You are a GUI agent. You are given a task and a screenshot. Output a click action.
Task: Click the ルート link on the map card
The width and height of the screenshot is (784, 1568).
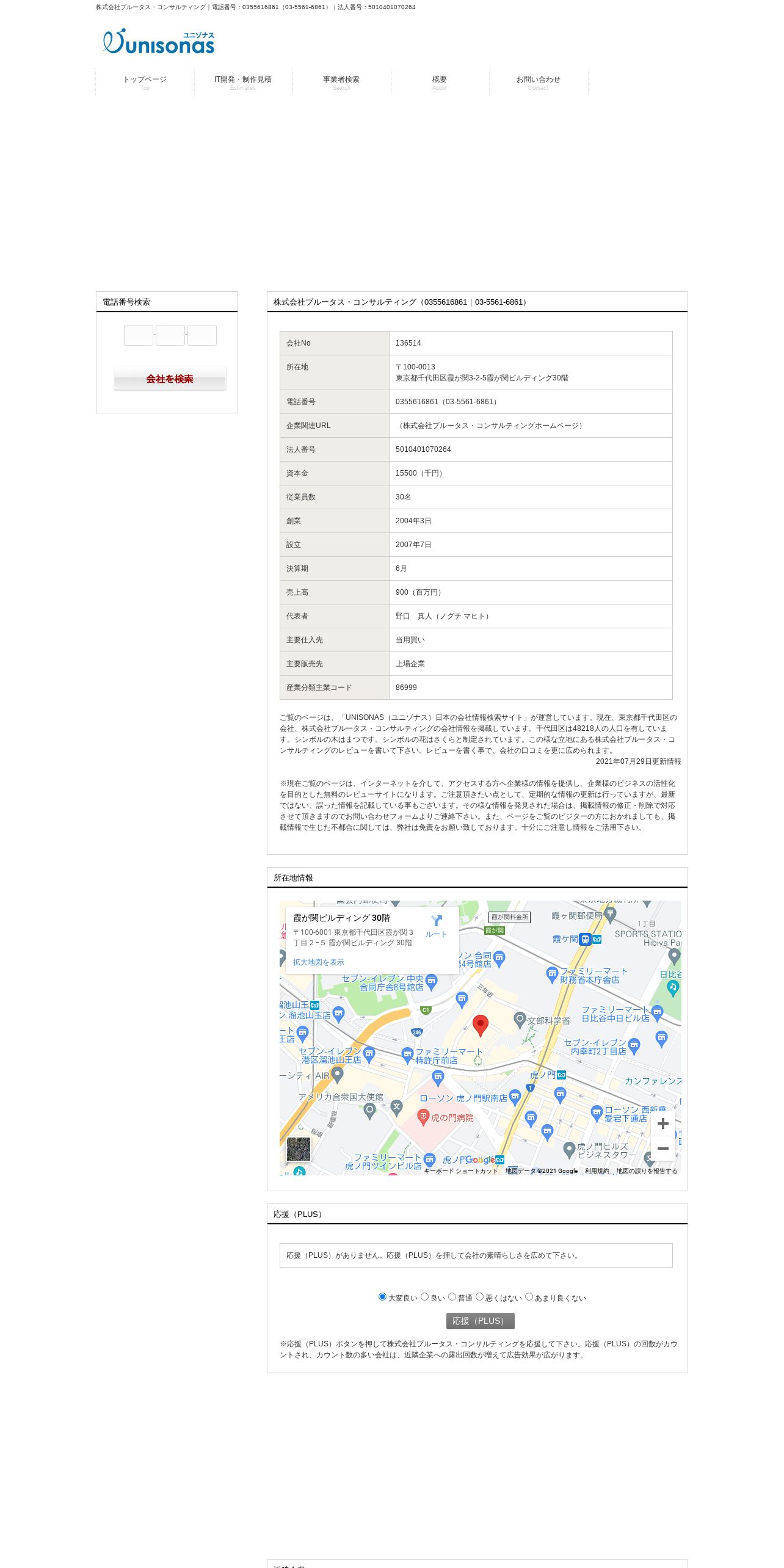point(436,934)
